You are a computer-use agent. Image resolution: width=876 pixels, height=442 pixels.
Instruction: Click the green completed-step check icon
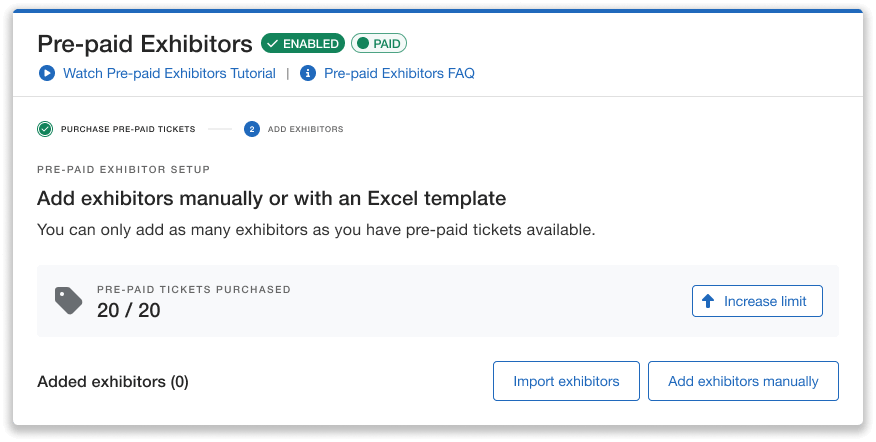point(45,129)
